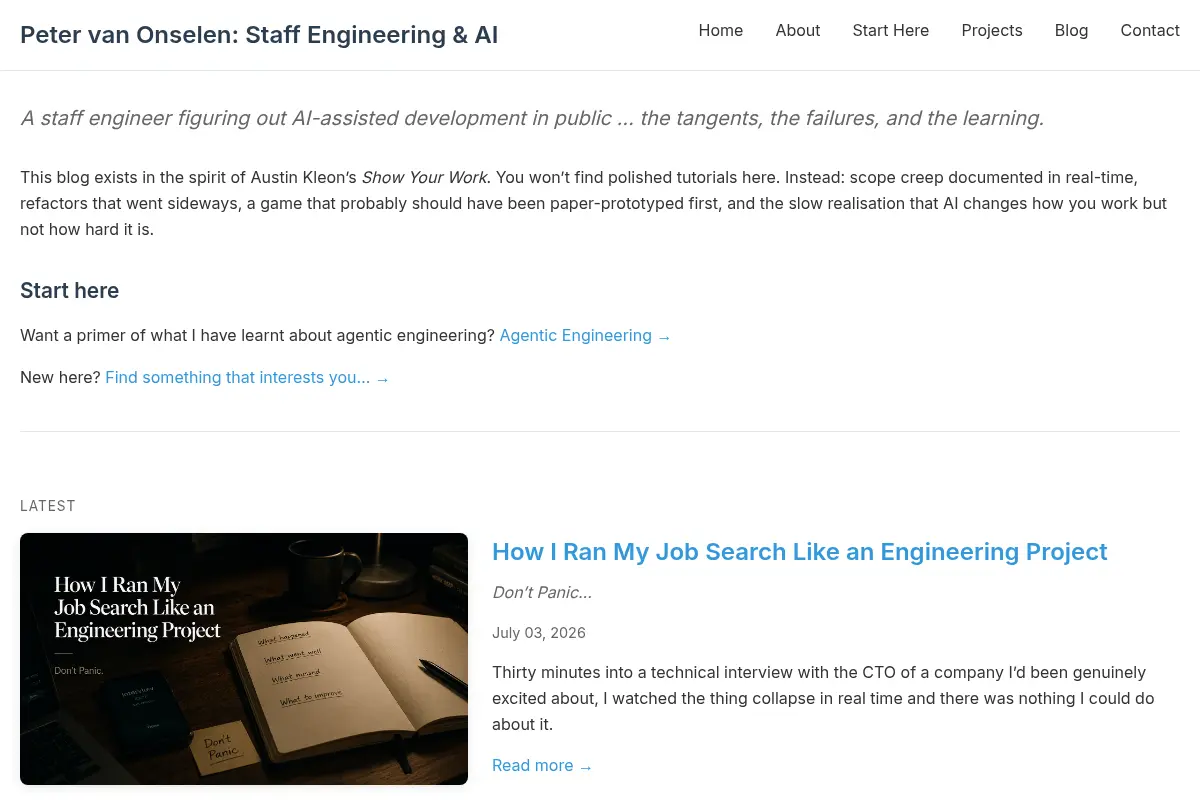Click the July 03, 2026 post date
Viewport: 1200px width, 800px height.
539,633
